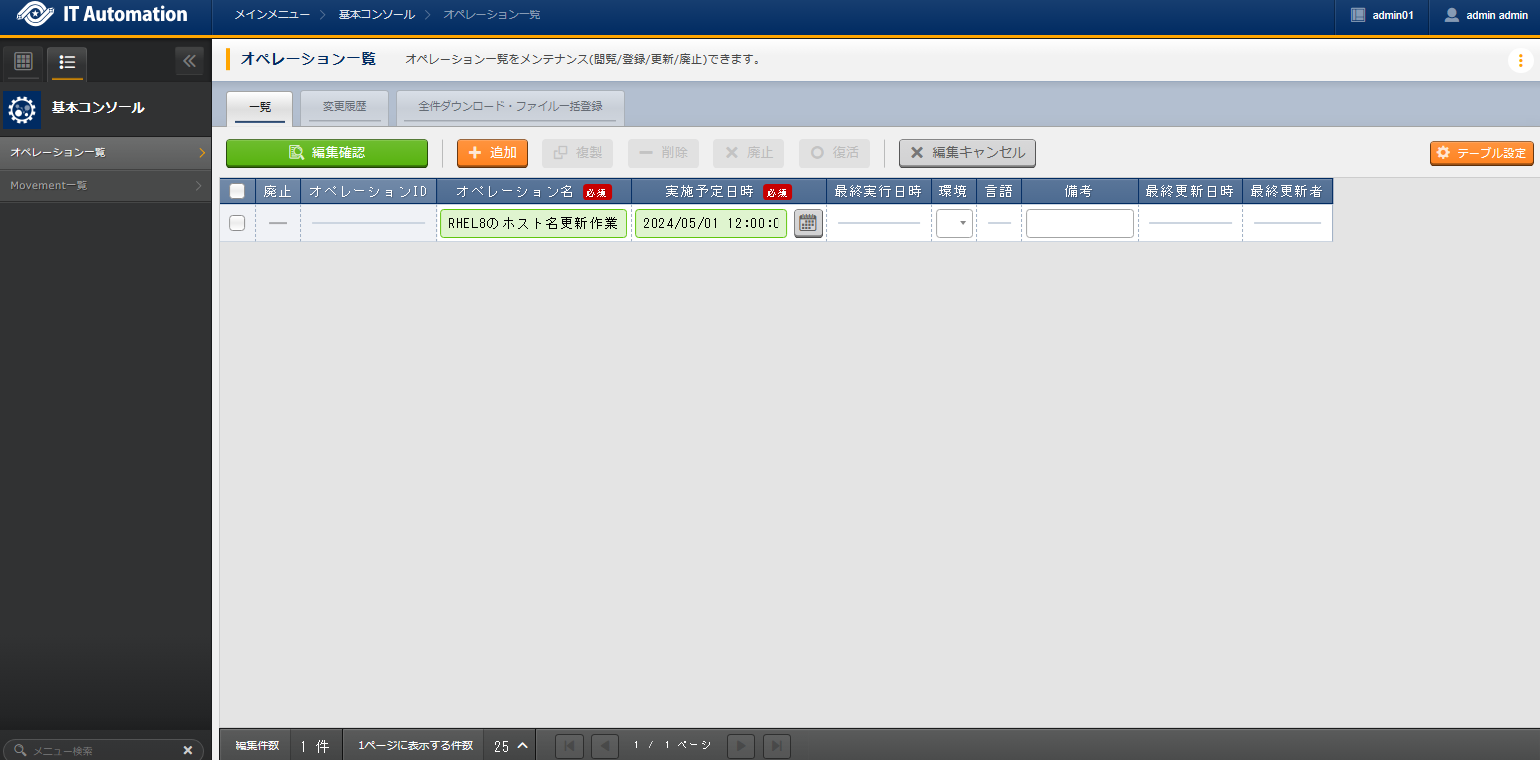
Task: Click the IT Automation logo
Action: coord(104,15)
